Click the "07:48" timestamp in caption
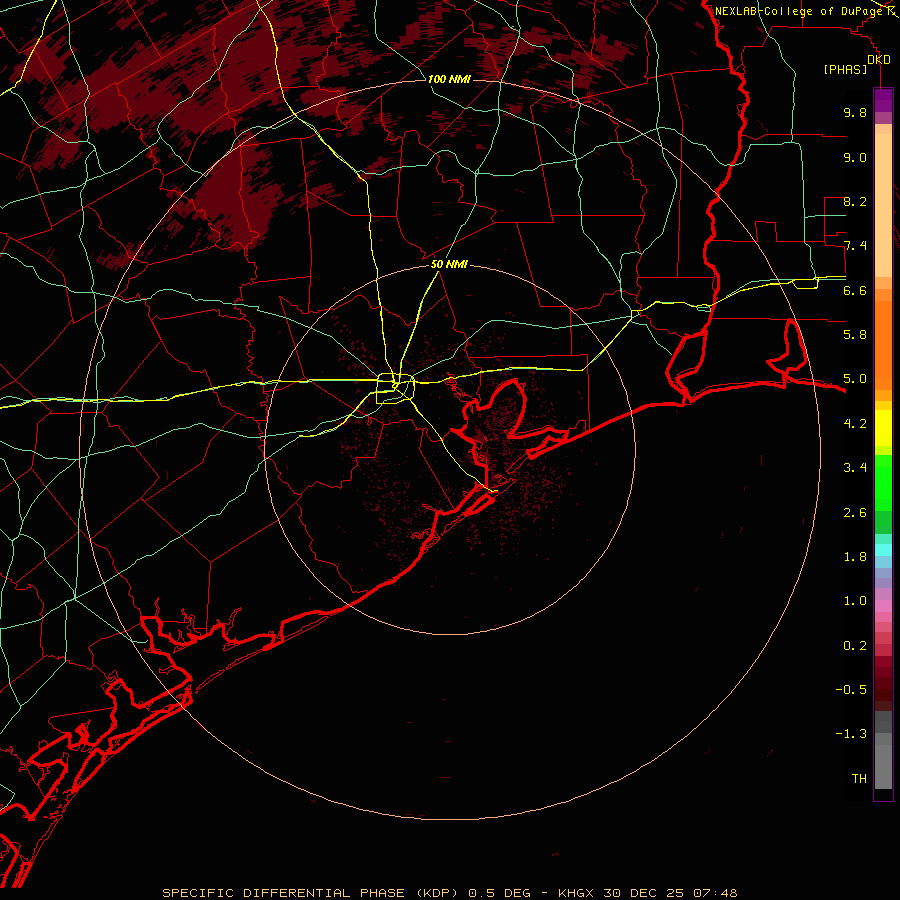The image size is (900, 900). click(x=715, y=893)
